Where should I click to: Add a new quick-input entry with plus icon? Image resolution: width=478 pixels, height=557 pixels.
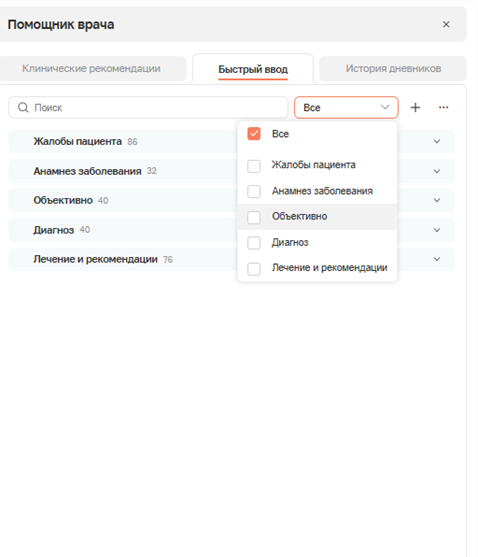pos(415,107)
